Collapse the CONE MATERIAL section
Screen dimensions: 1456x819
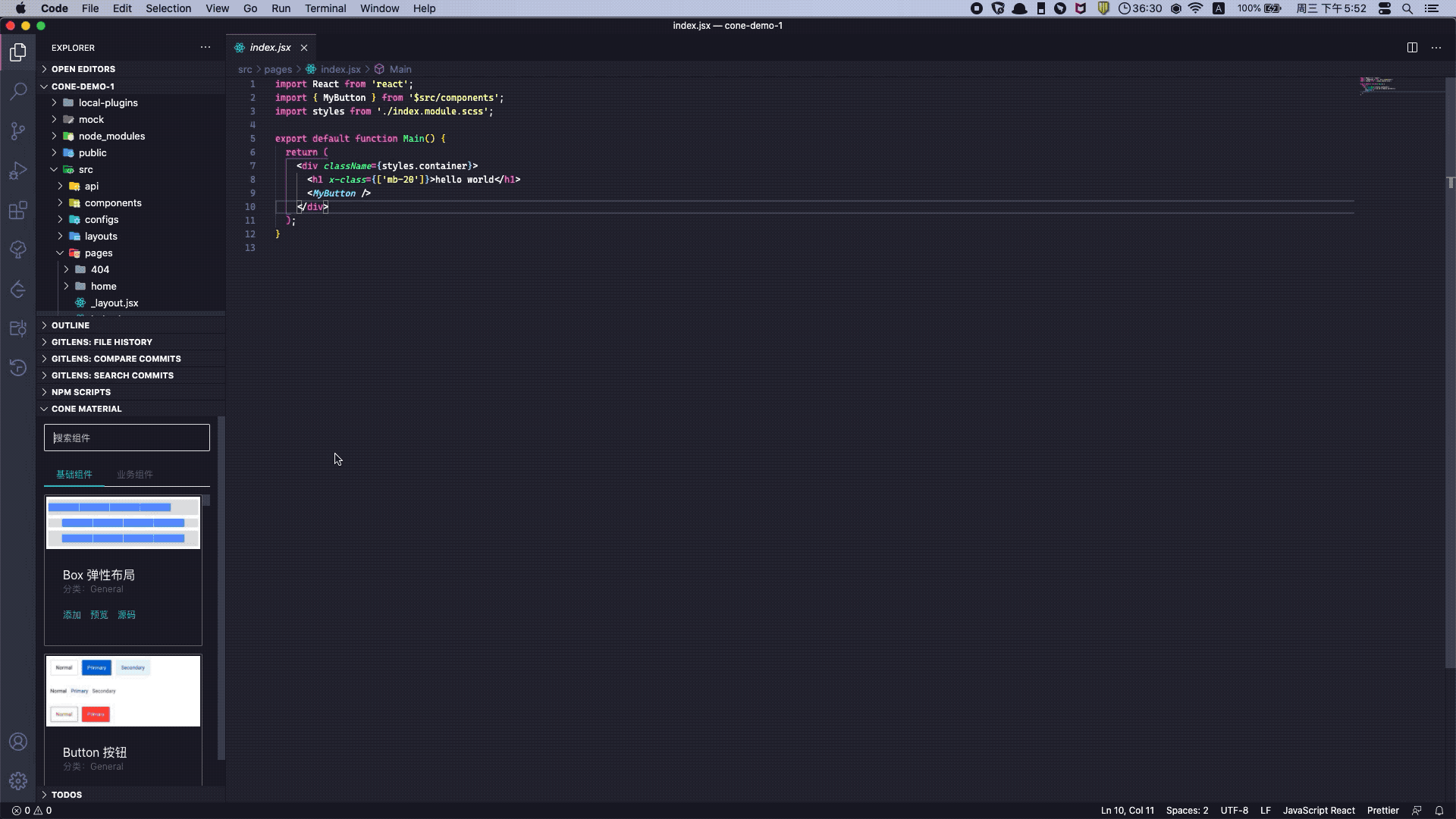pos(86,409)
